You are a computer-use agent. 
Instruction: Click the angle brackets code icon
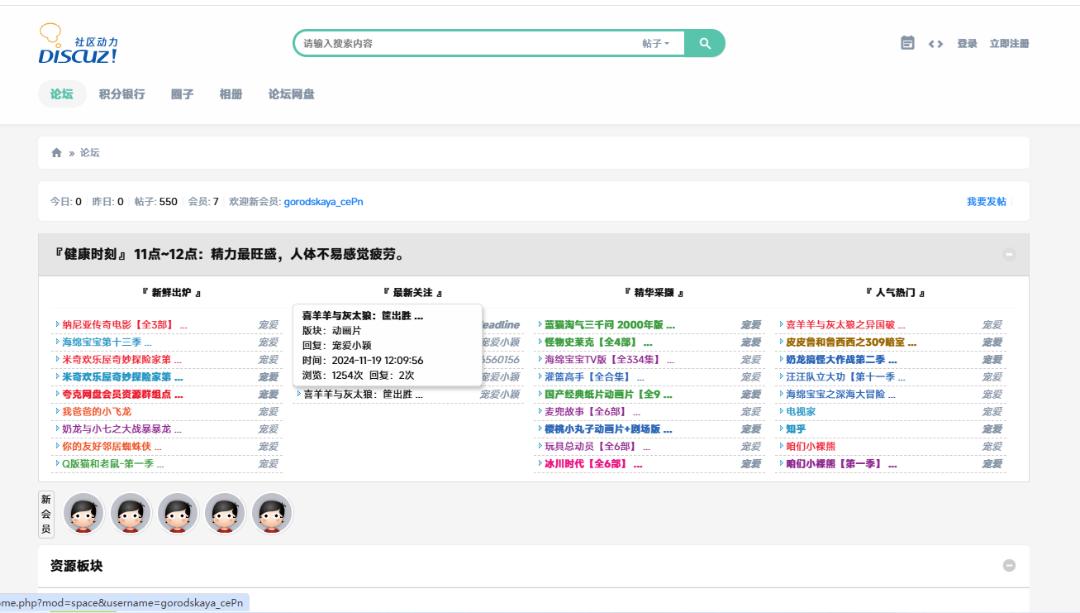coord(935,43)
